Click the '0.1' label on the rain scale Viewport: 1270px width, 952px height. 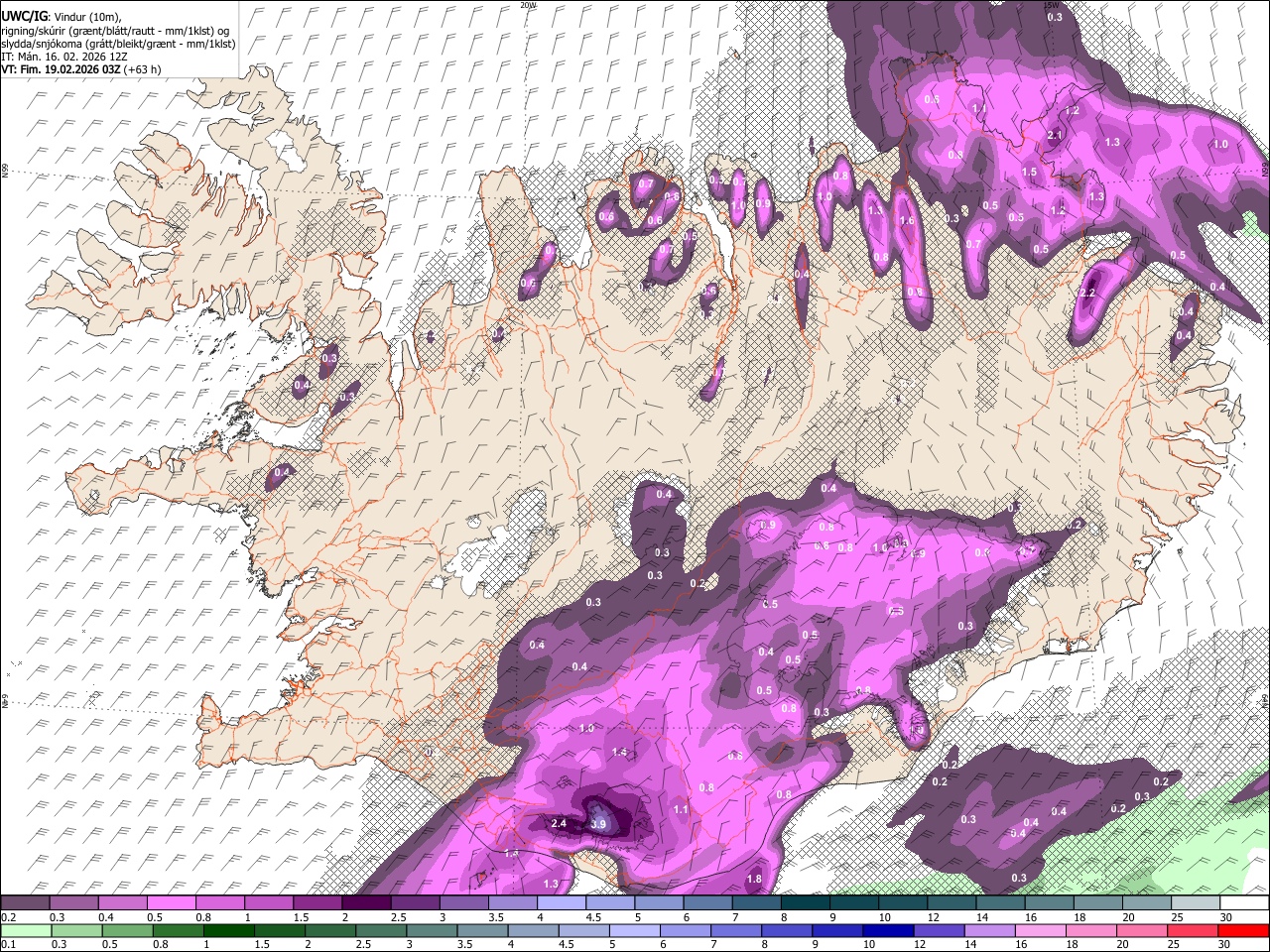point(8,944)
